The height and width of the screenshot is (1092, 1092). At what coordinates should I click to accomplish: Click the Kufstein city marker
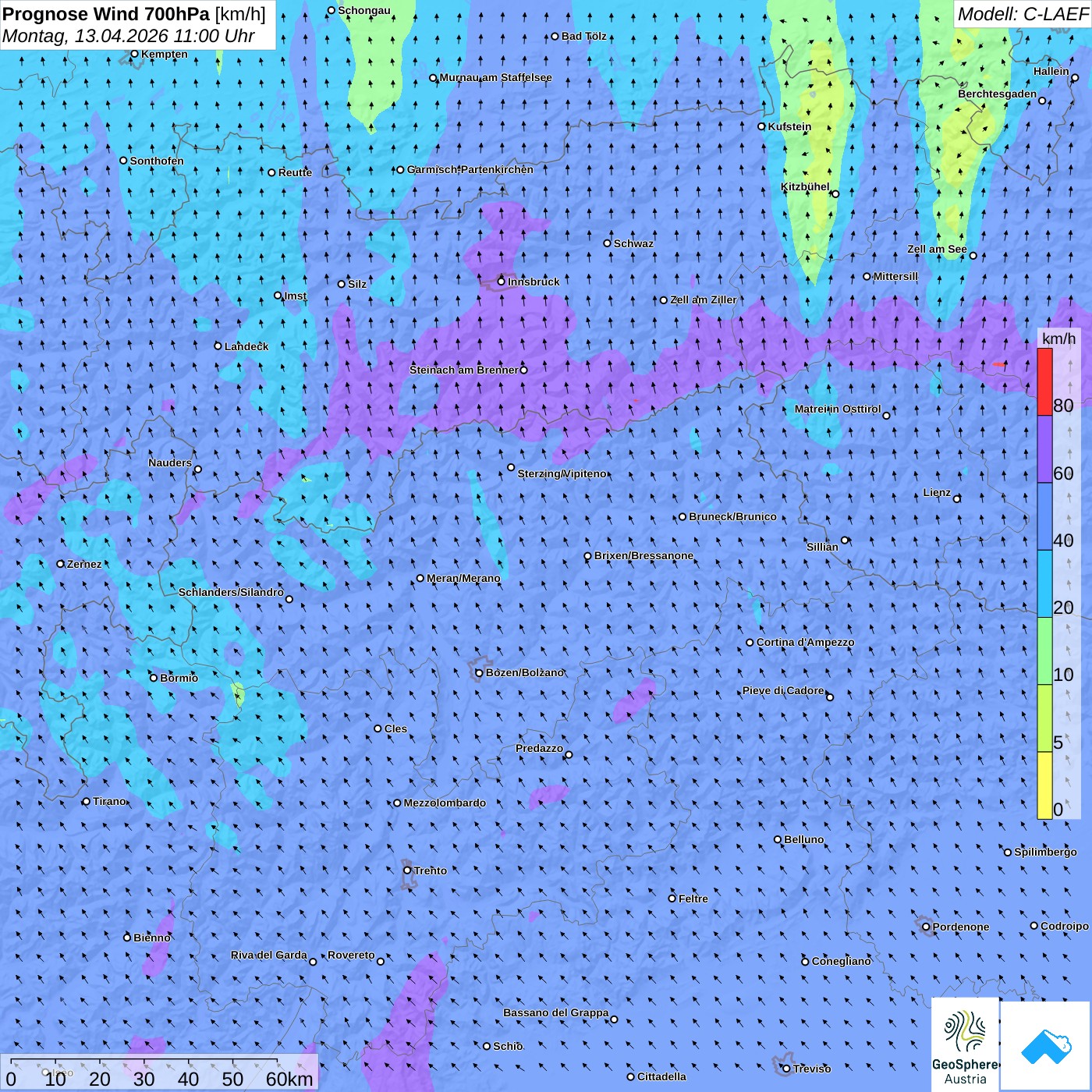[x=762, y=126]
